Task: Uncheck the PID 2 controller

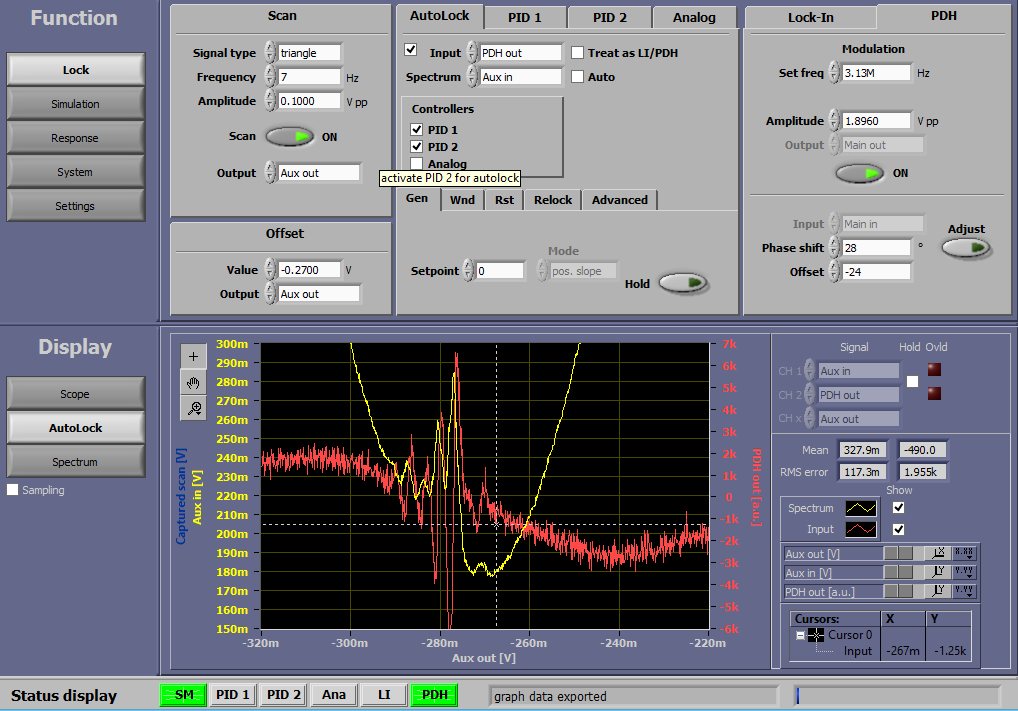Action: tap(417, 147)
